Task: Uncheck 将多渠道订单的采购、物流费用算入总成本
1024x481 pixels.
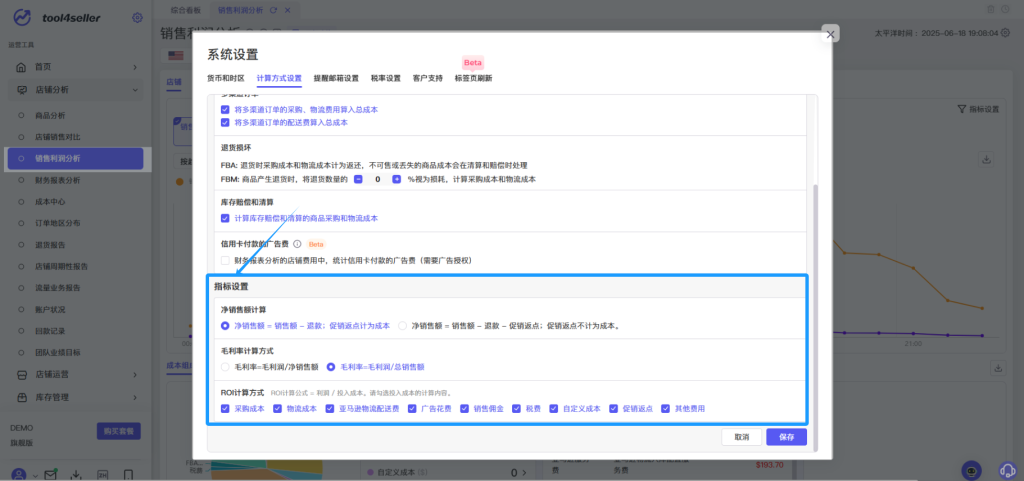Action: (x=225, y=110)
